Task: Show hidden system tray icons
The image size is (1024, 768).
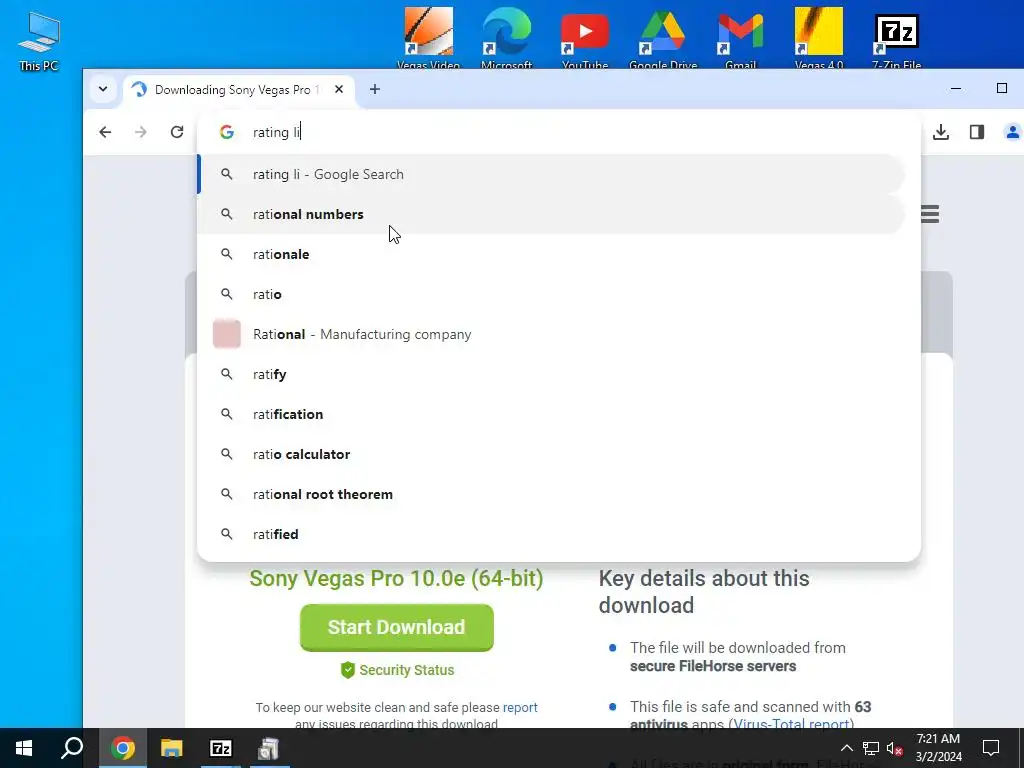Action: (846, 748)
